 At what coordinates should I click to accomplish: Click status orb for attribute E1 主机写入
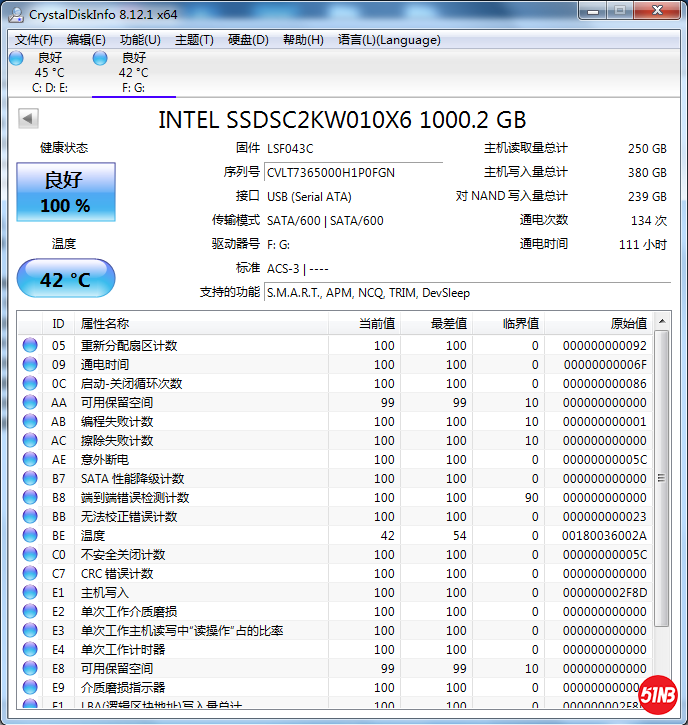[x=30, y=593]
